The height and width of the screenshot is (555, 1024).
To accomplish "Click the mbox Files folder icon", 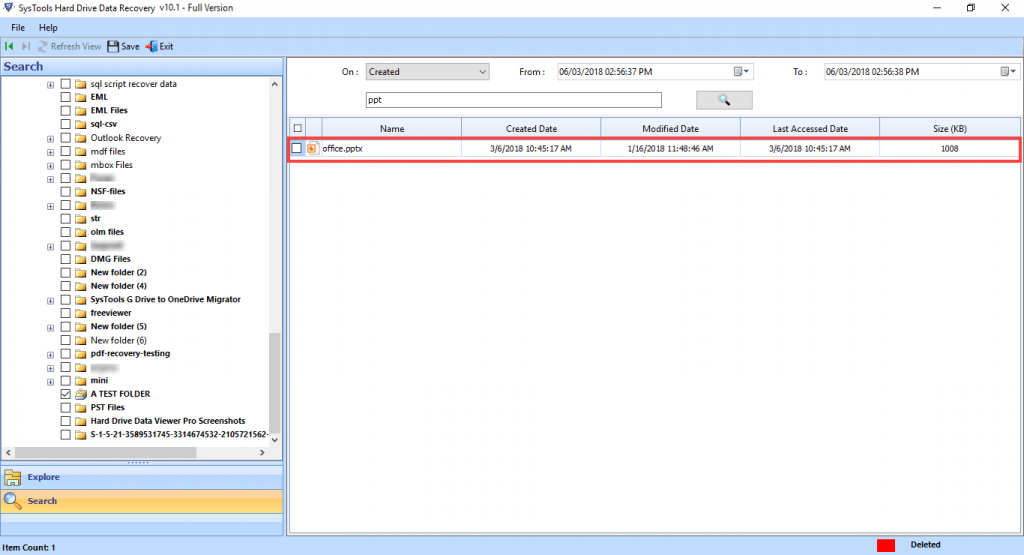I will 81,165.
